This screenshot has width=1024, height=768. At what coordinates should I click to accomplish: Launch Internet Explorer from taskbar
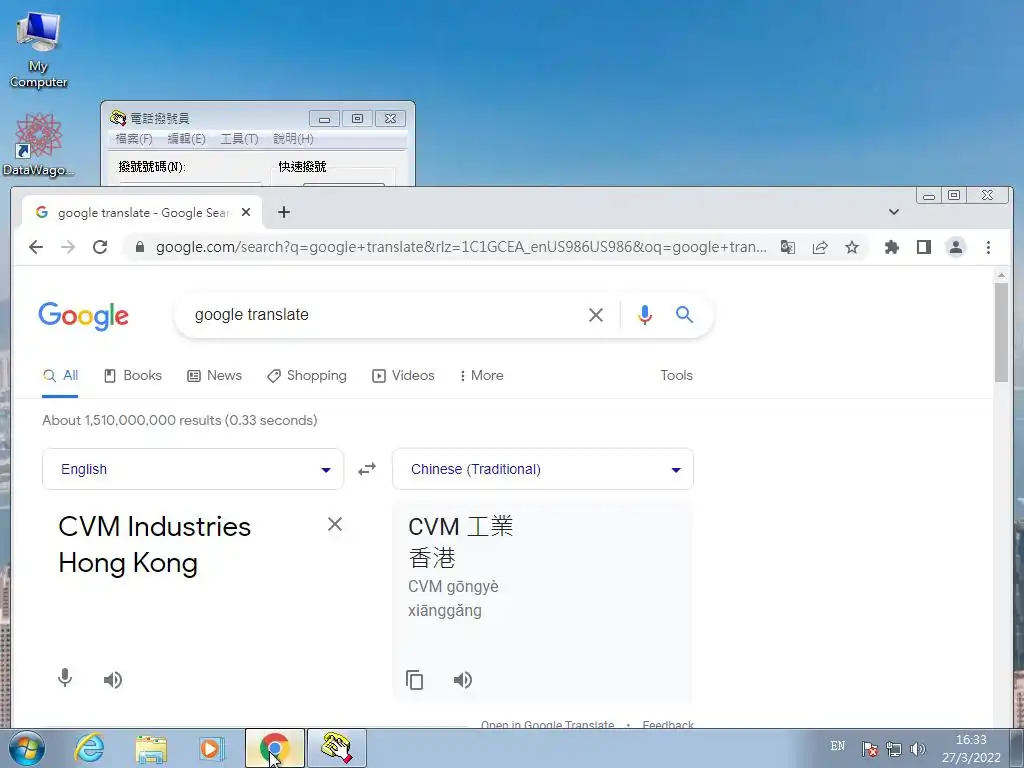[89, 748]
